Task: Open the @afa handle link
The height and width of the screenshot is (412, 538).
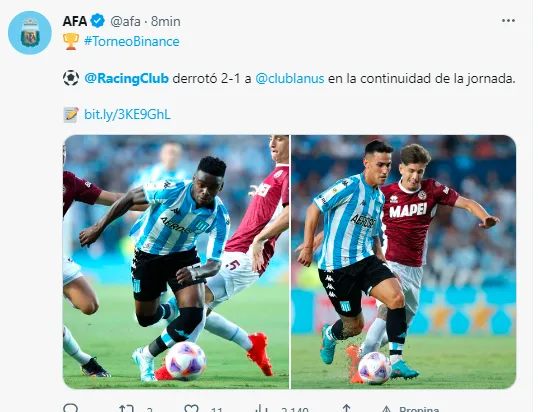Action: [125, 22]
